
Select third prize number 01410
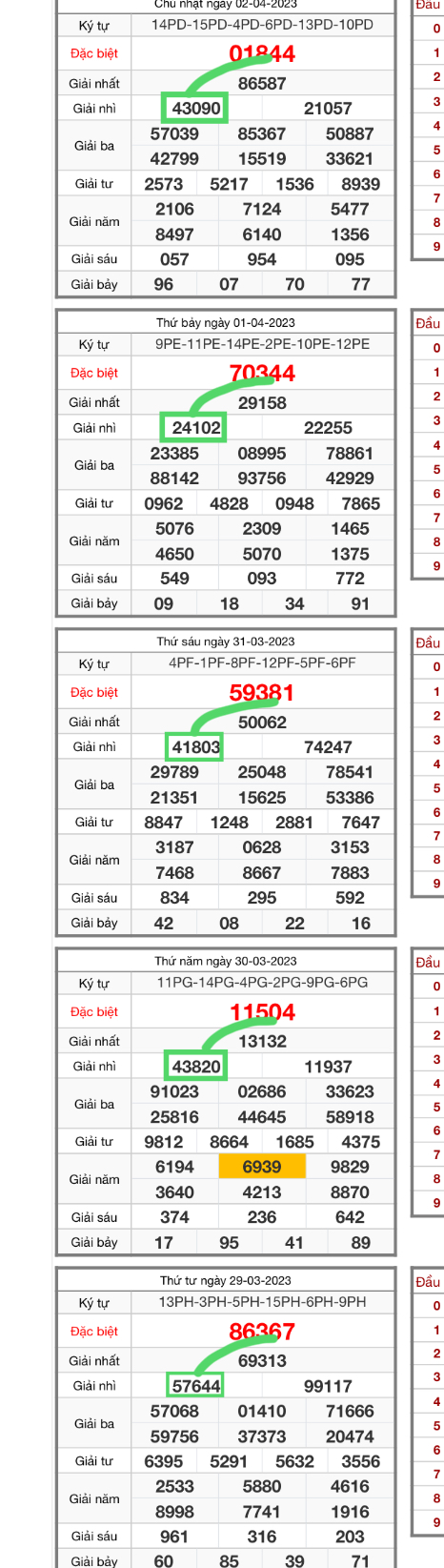pos(262,1411)
